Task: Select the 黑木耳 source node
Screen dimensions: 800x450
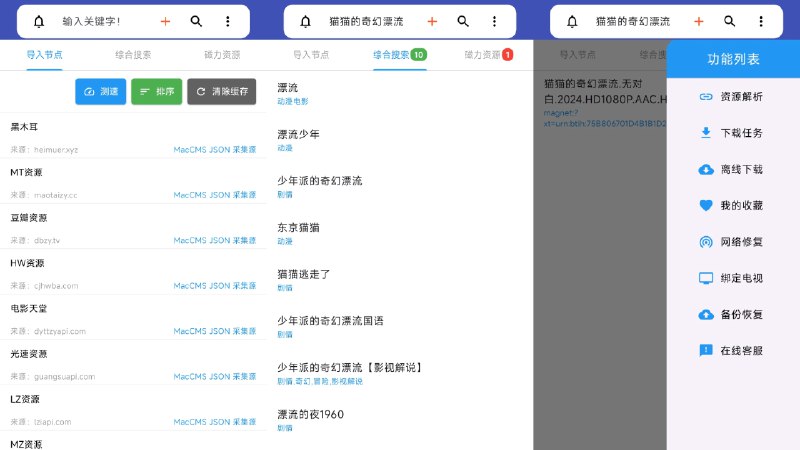Action: 133,138
